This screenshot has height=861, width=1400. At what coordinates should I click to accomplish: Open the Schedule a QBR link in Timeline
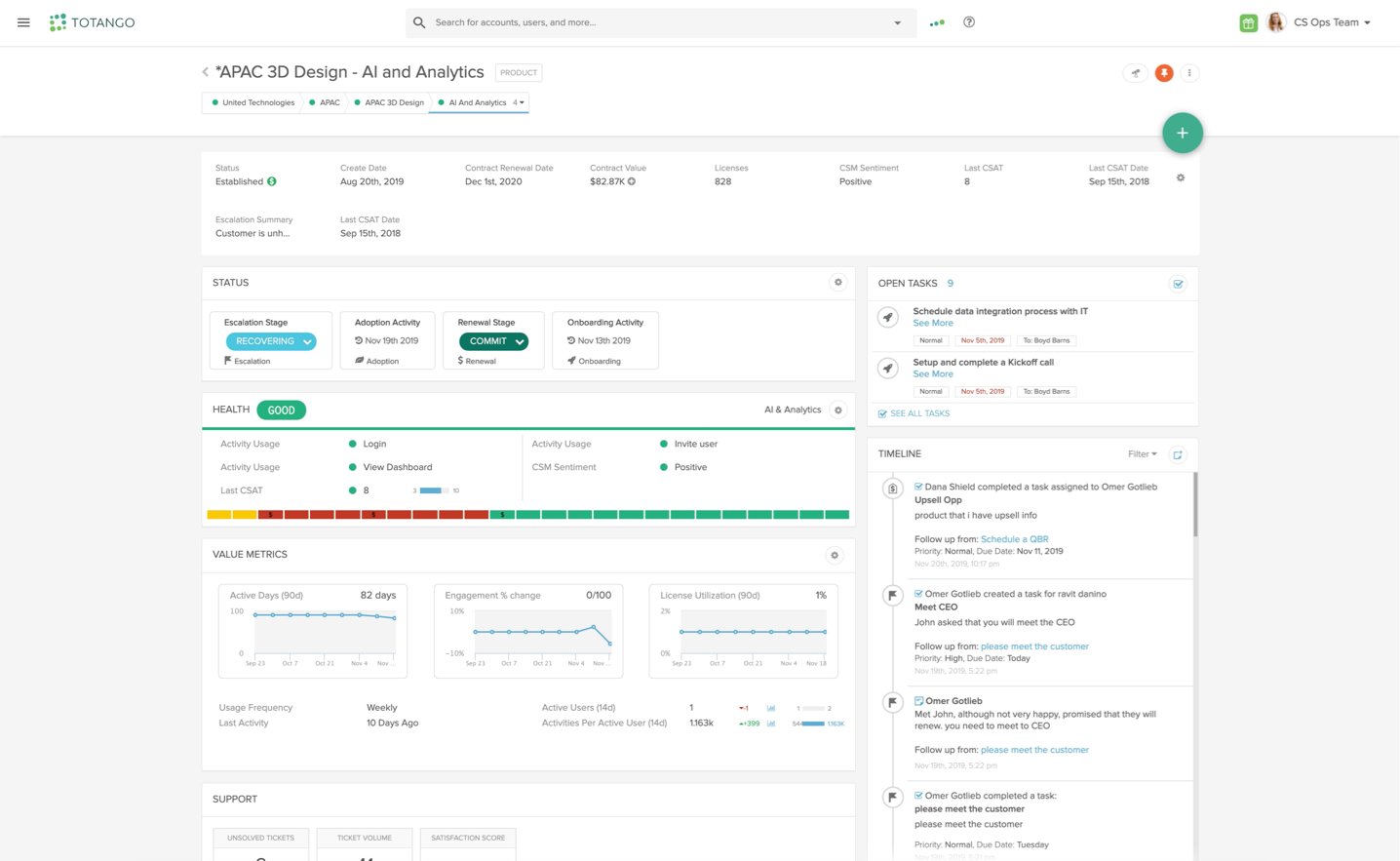point(1013,538)
